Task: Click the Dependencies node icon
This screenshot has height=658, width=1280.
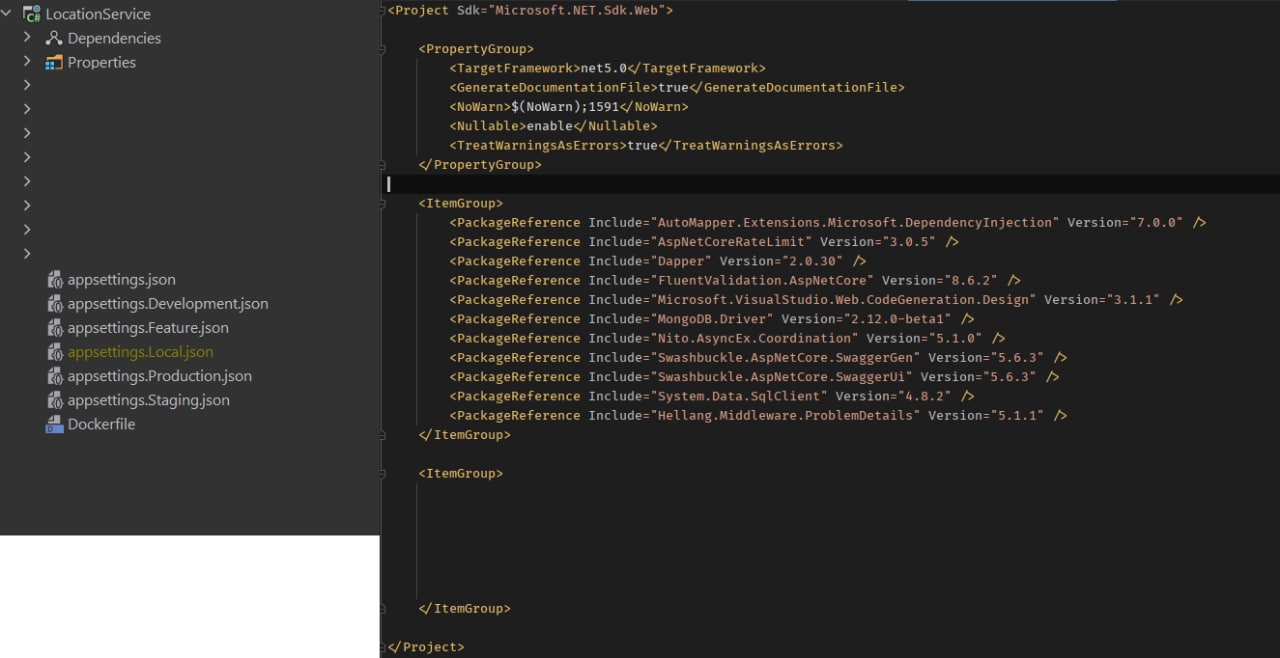Action: pyautogui.click(x=54, y=38)
